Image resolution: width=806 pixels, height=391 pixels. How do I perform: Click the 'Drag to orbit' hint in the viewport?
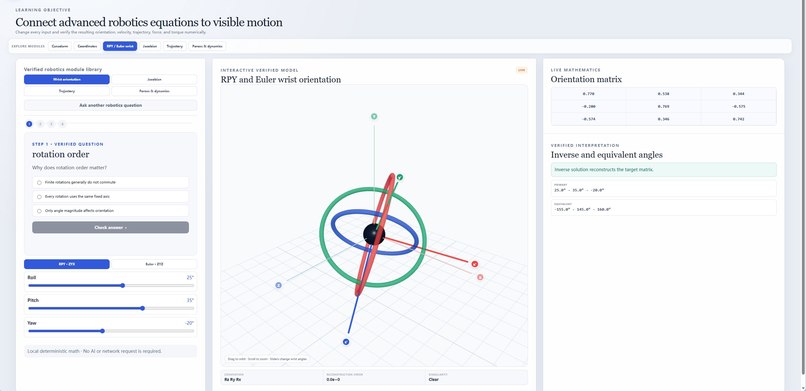267,359
